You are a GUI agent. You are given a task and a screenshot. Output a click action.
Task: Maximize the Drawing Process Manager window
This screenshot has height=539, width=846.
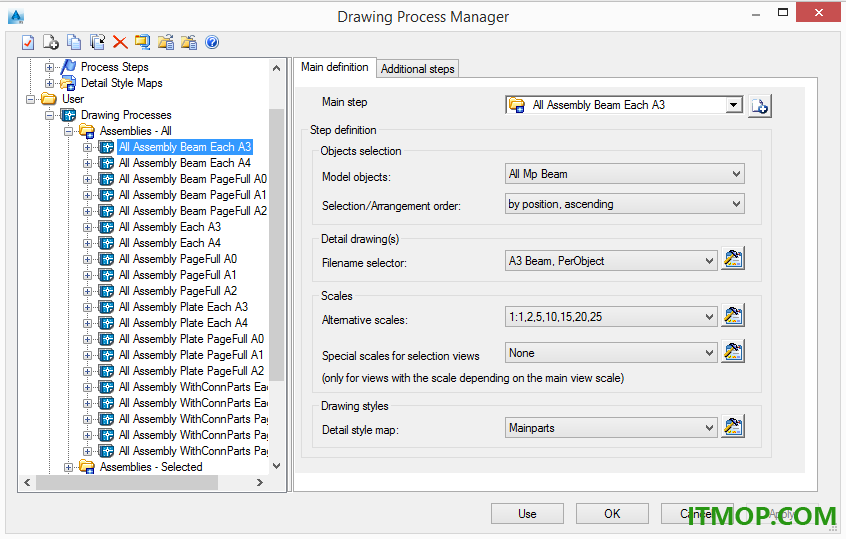[x=783, y=13]
